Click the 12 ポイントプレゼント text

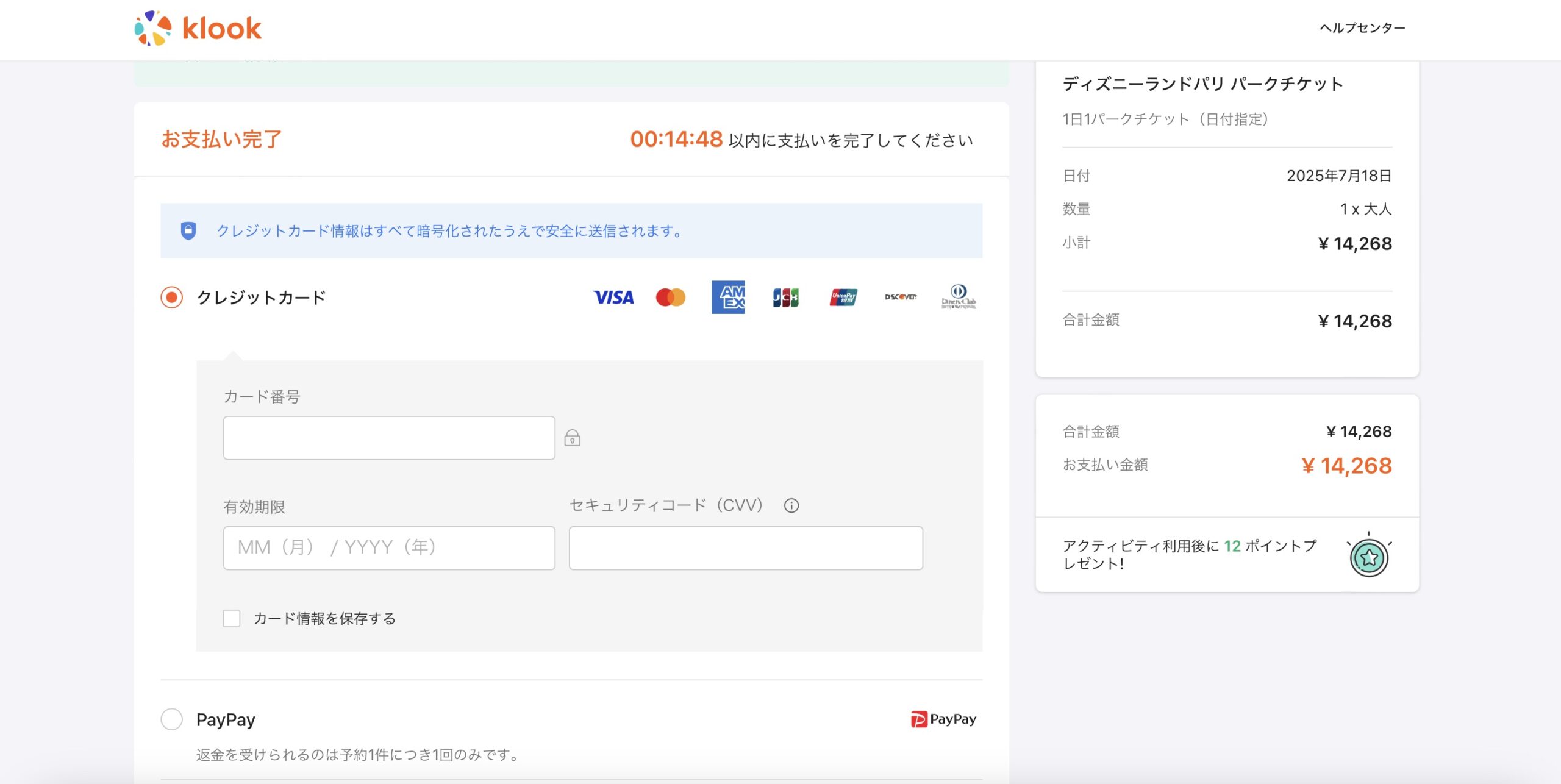click(1190, 554)
